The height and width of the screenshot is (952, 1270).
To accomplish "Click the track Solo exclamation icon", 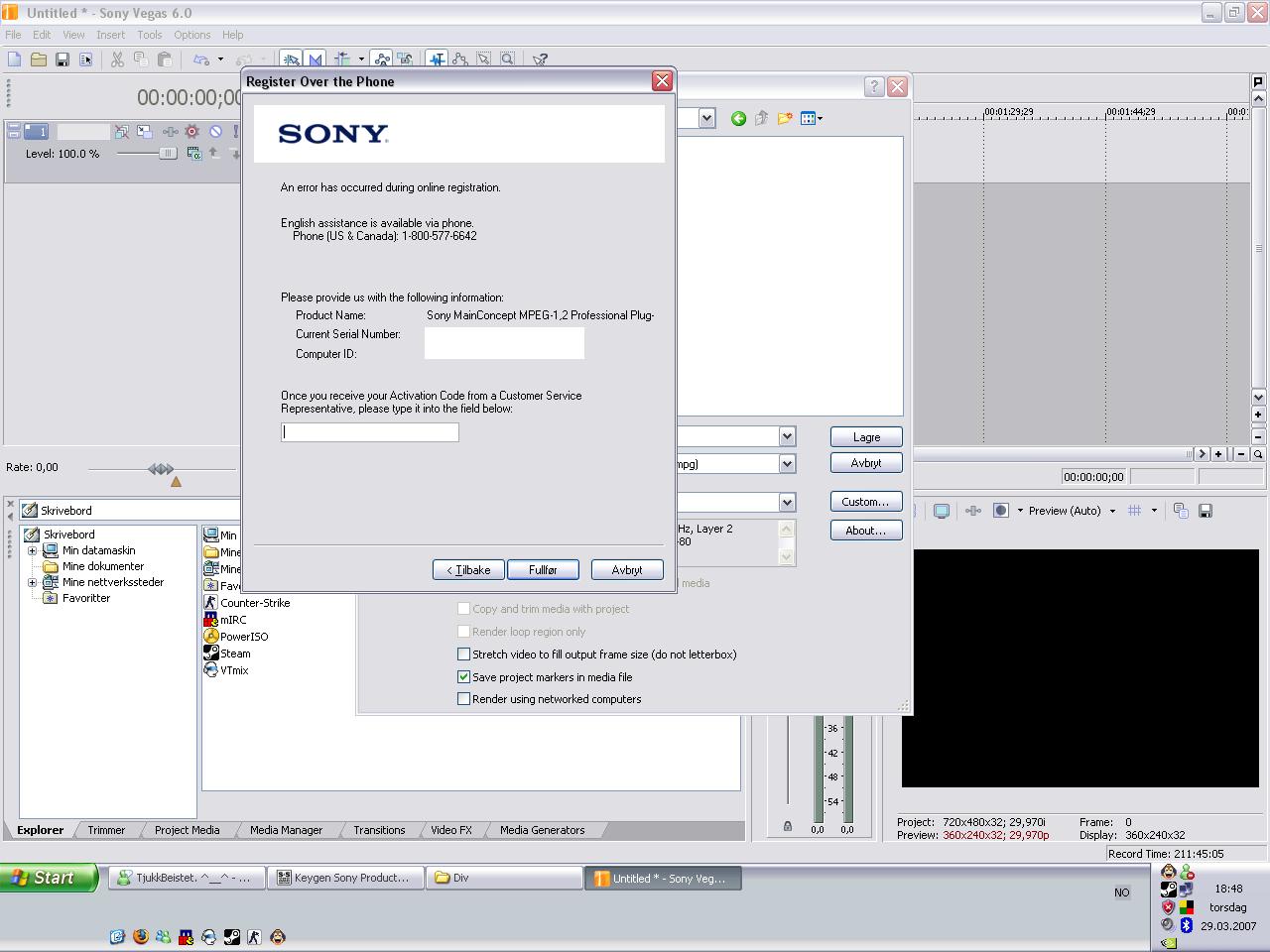I will pyautogui.click(x=237, y=131).
